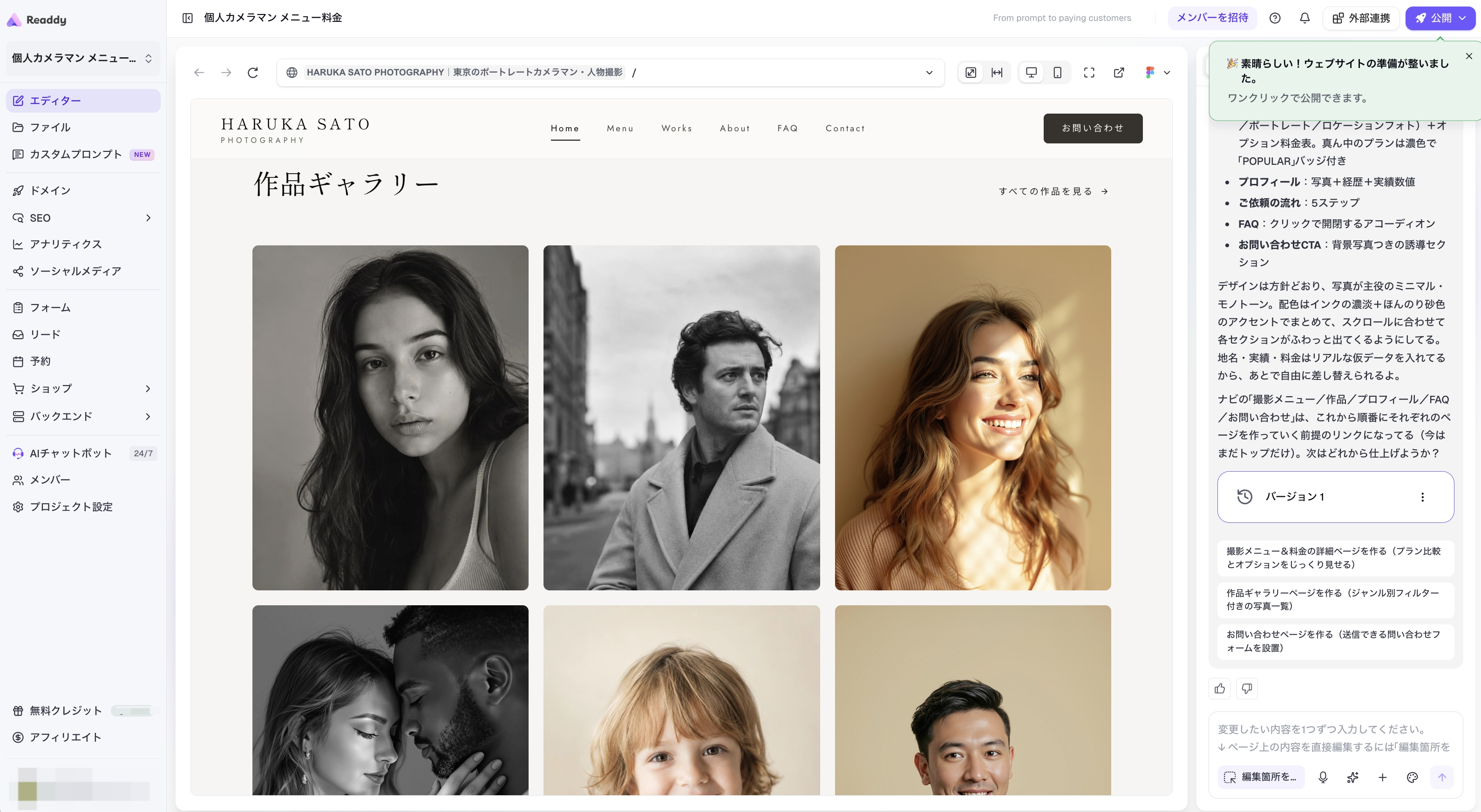Expand the page URL dropdown
The height and width of the screenshot is (812, 1481).
click(x=929, y=73)
